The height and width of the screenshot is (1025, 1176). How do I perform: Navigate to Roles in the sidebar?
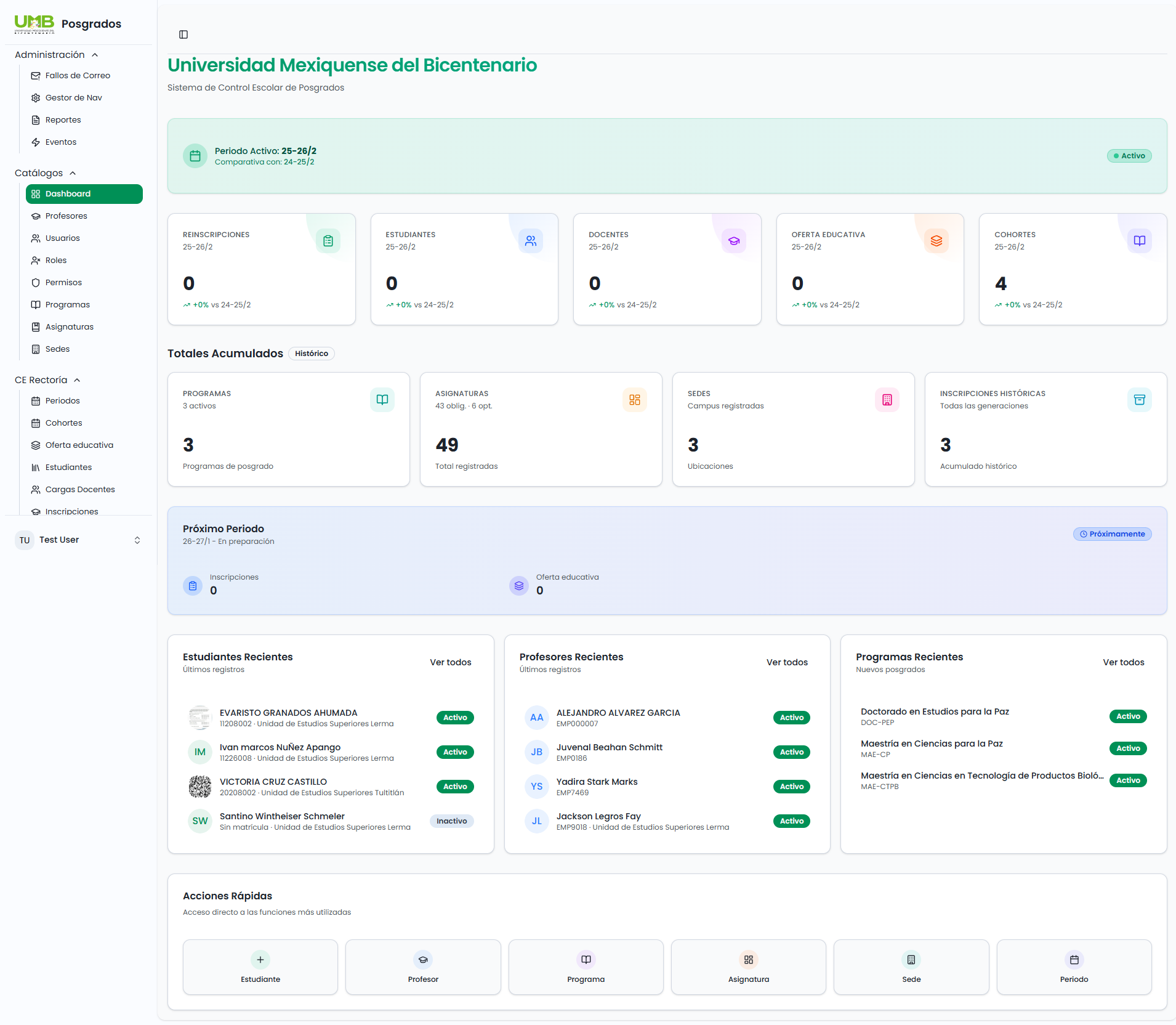84,261
